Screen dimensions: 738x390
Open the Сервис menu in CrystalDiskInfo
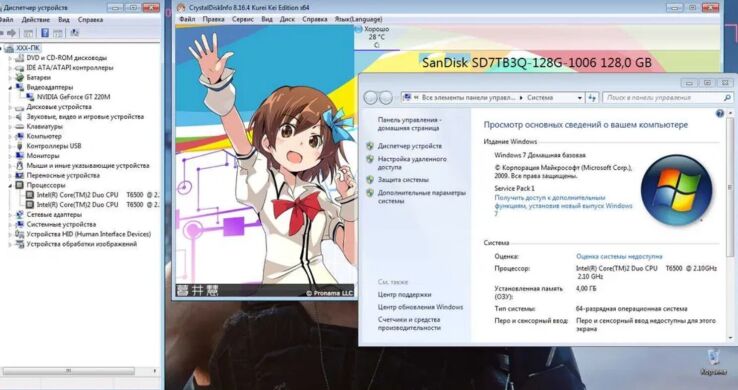pos(243,19)
